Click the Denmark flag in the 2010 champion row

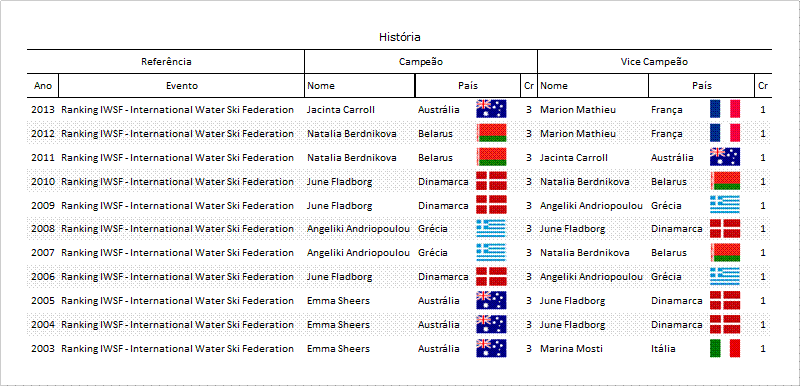(491, 181)
